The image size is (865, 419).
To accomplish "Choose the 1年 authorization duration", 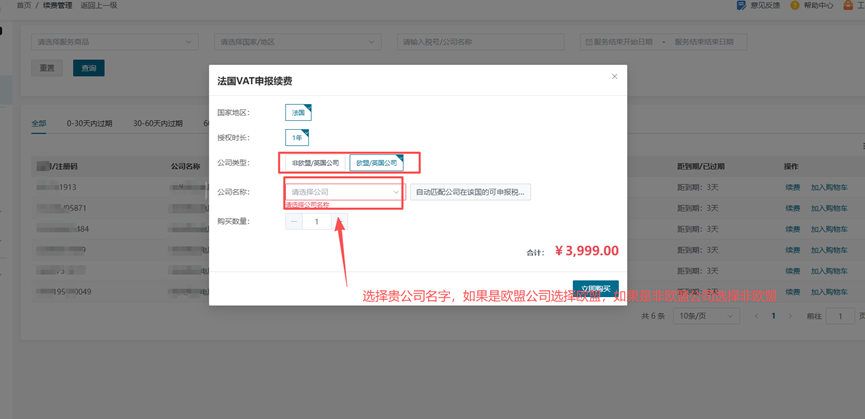I will pos(297,138).
